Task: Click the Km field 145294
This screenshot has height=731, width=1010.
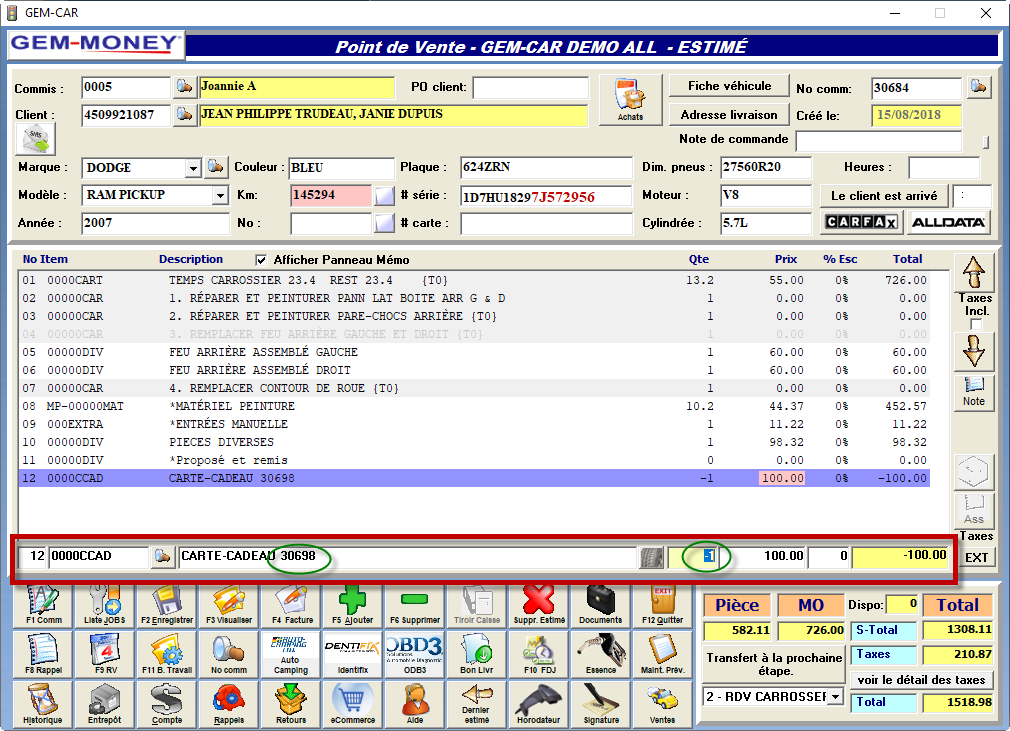Action: (330, 195)
